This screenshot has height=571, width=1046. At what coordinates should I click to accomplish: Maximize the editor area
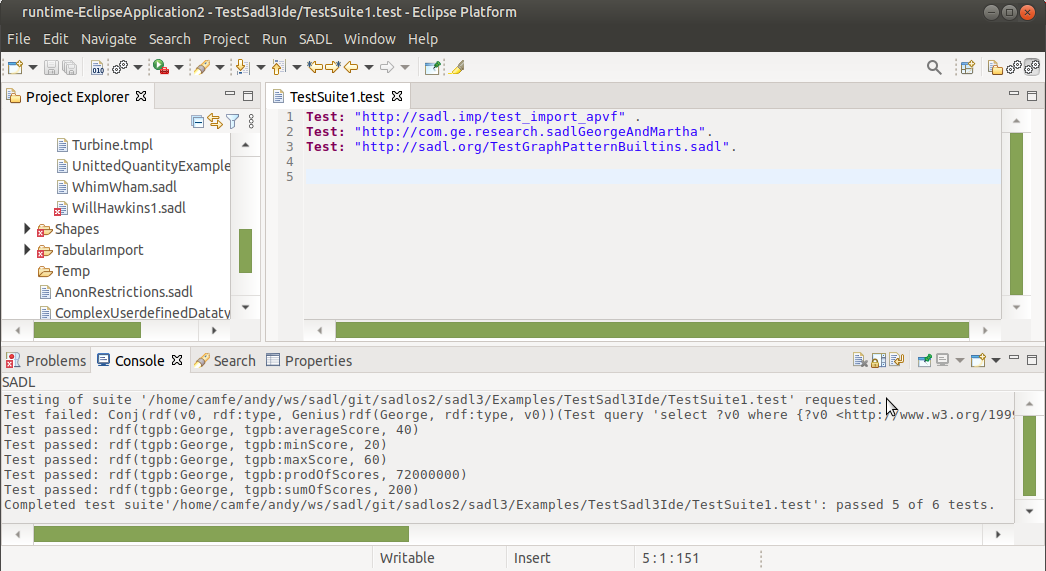coord(1032,95)
